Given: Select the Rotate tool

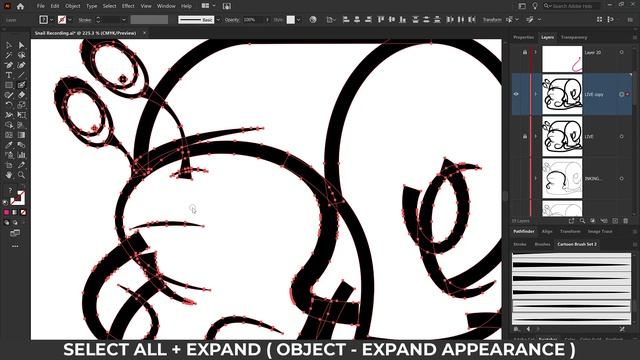Looking at the screenshot, I should click(x=9, y=105).
